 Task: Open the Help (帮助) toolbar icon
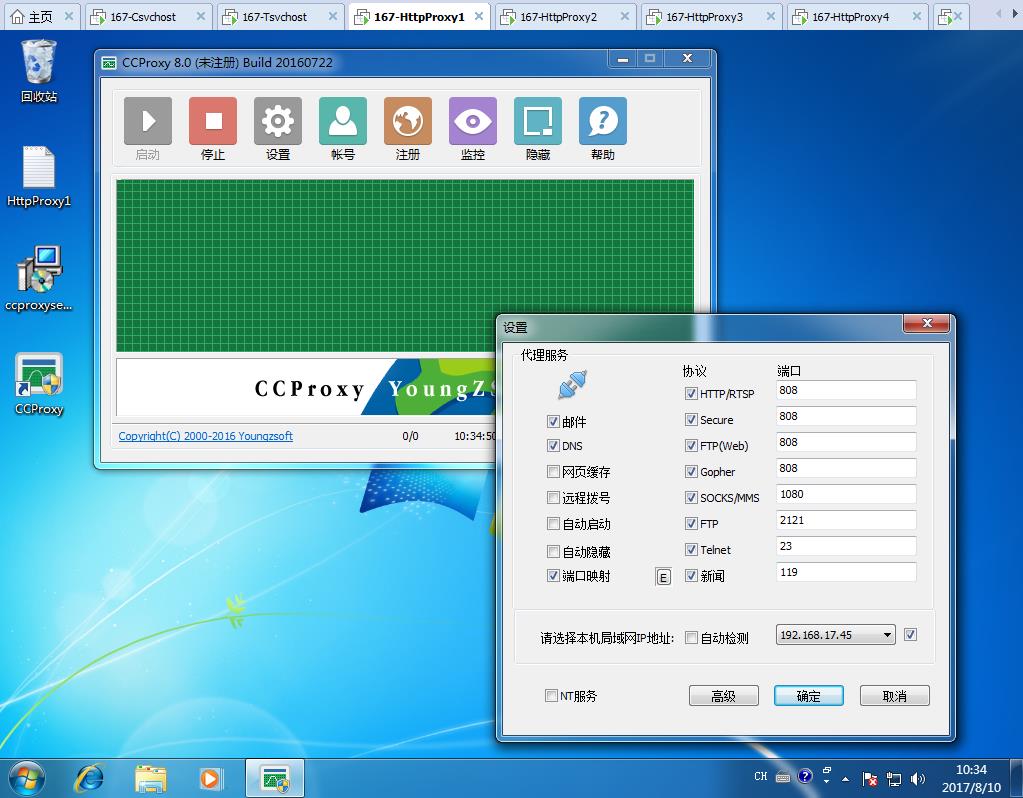point(603,122)
